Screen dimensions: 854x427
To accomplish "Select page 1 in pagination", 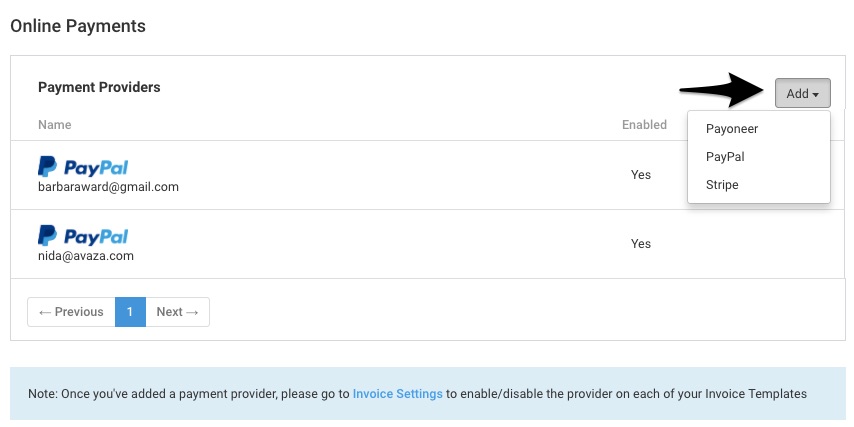I will 130,312.
